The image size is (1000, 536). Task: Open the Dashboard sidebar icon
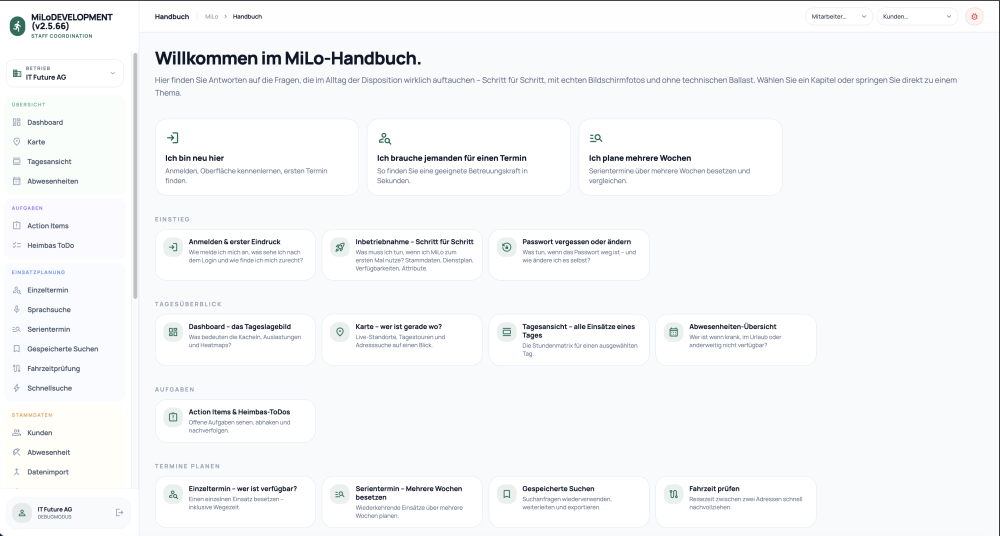click(17, 122)
